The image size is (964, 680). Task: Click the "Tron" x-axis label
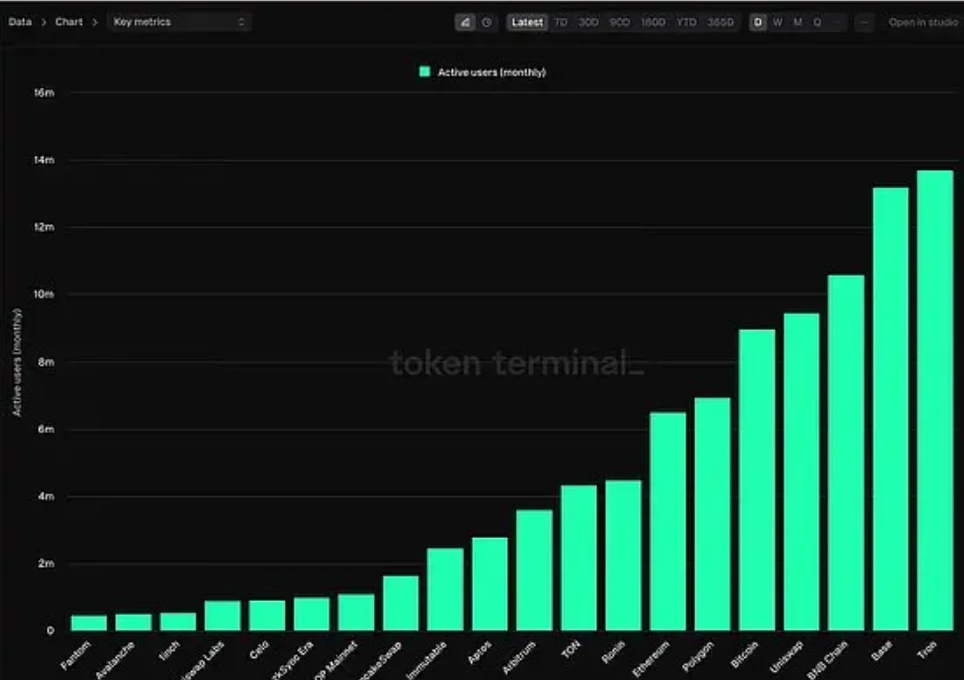[926, 650]
